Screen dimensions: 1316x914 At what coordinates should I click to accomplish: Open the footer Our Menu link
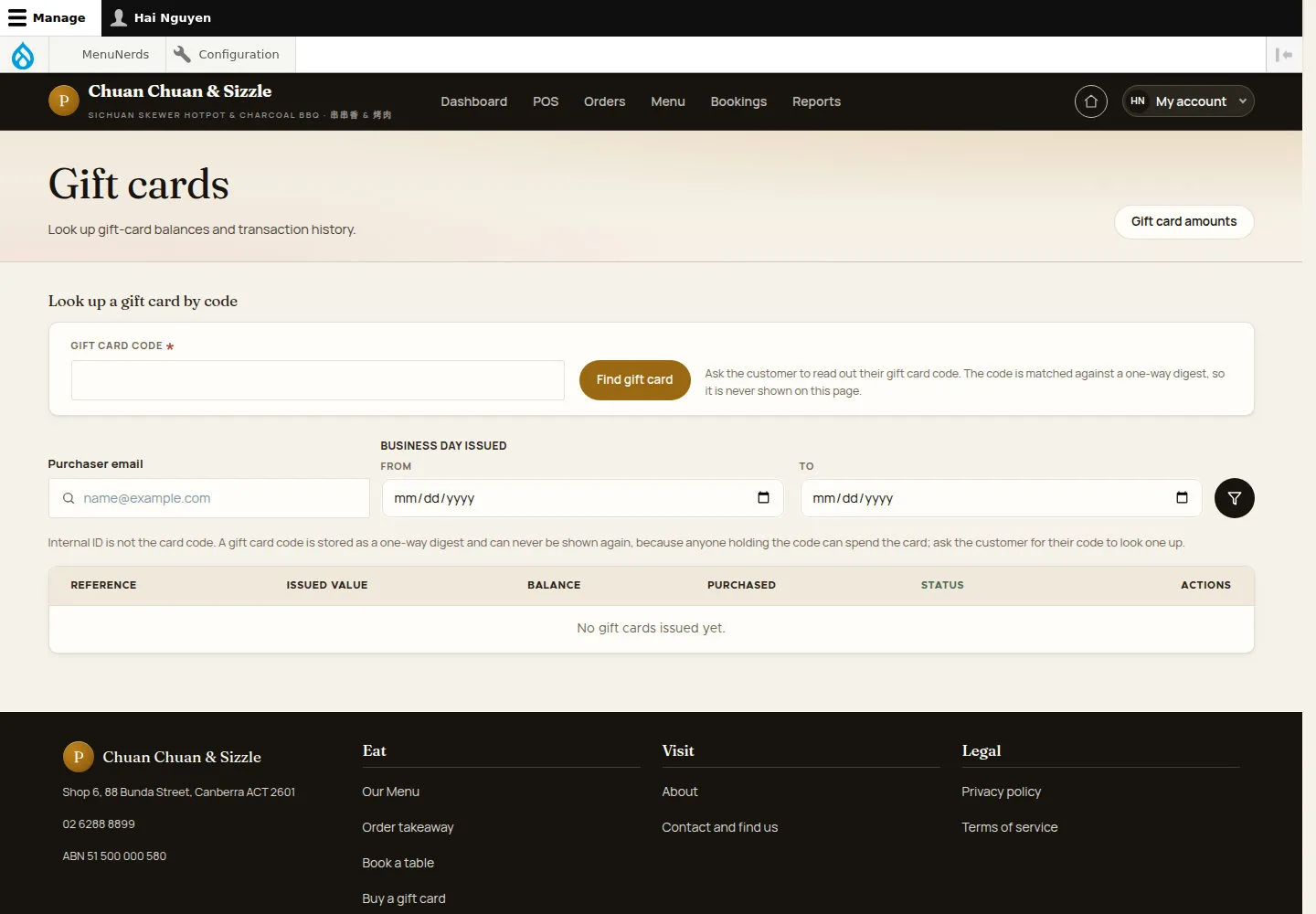point(390,792)
